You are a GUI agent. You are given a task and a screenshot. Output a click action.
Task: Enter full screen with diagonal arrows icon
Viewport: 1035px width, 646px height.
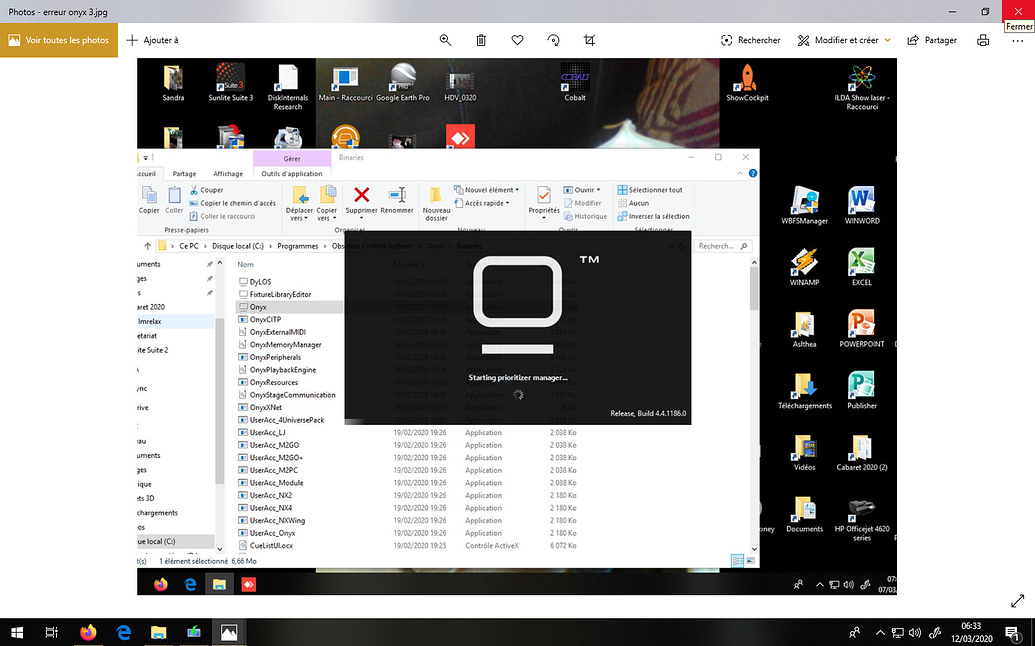click(x=1017, y=600)
